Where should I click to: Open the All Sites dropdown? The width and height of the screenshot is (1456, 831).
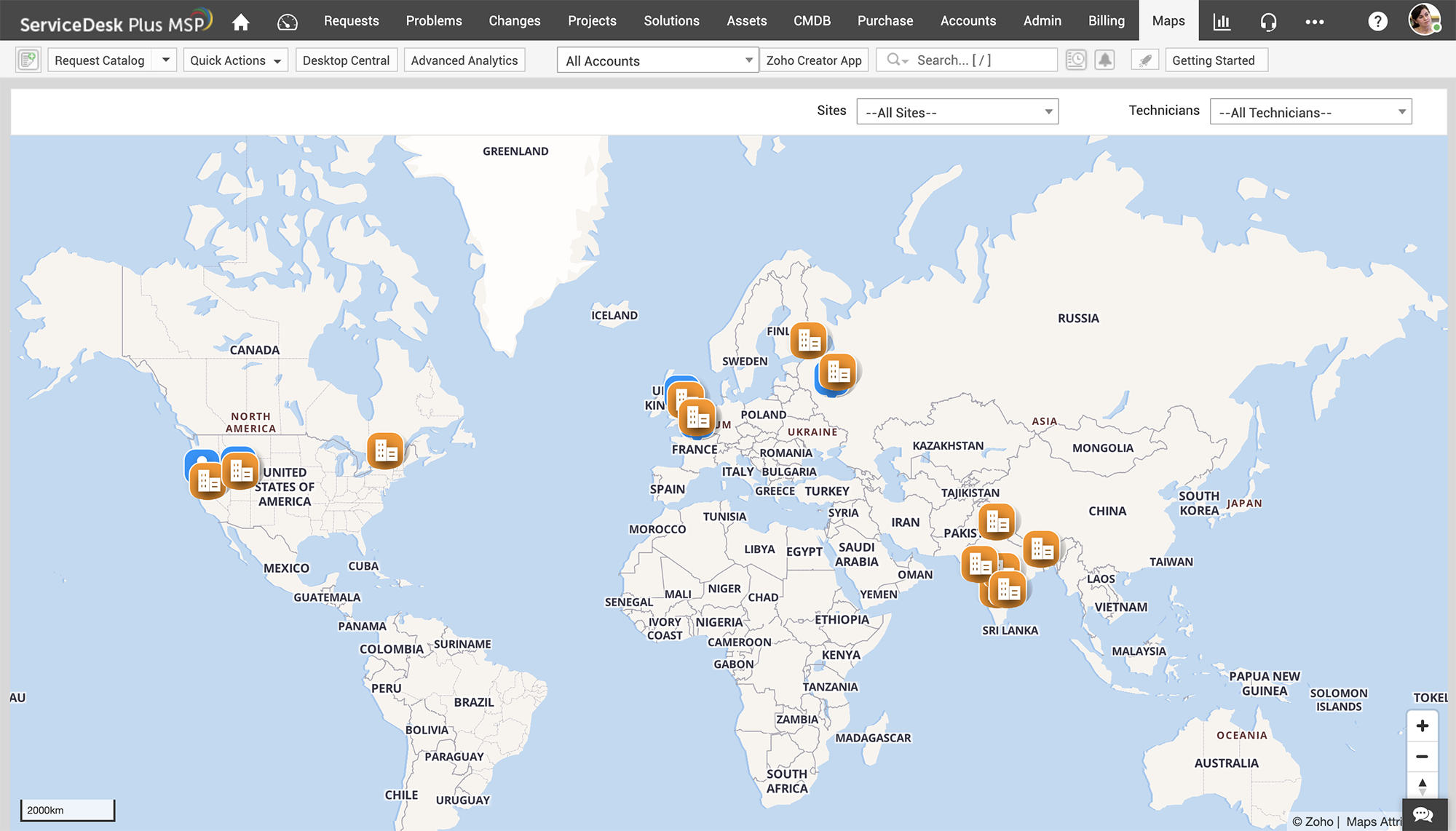point(957,112)
